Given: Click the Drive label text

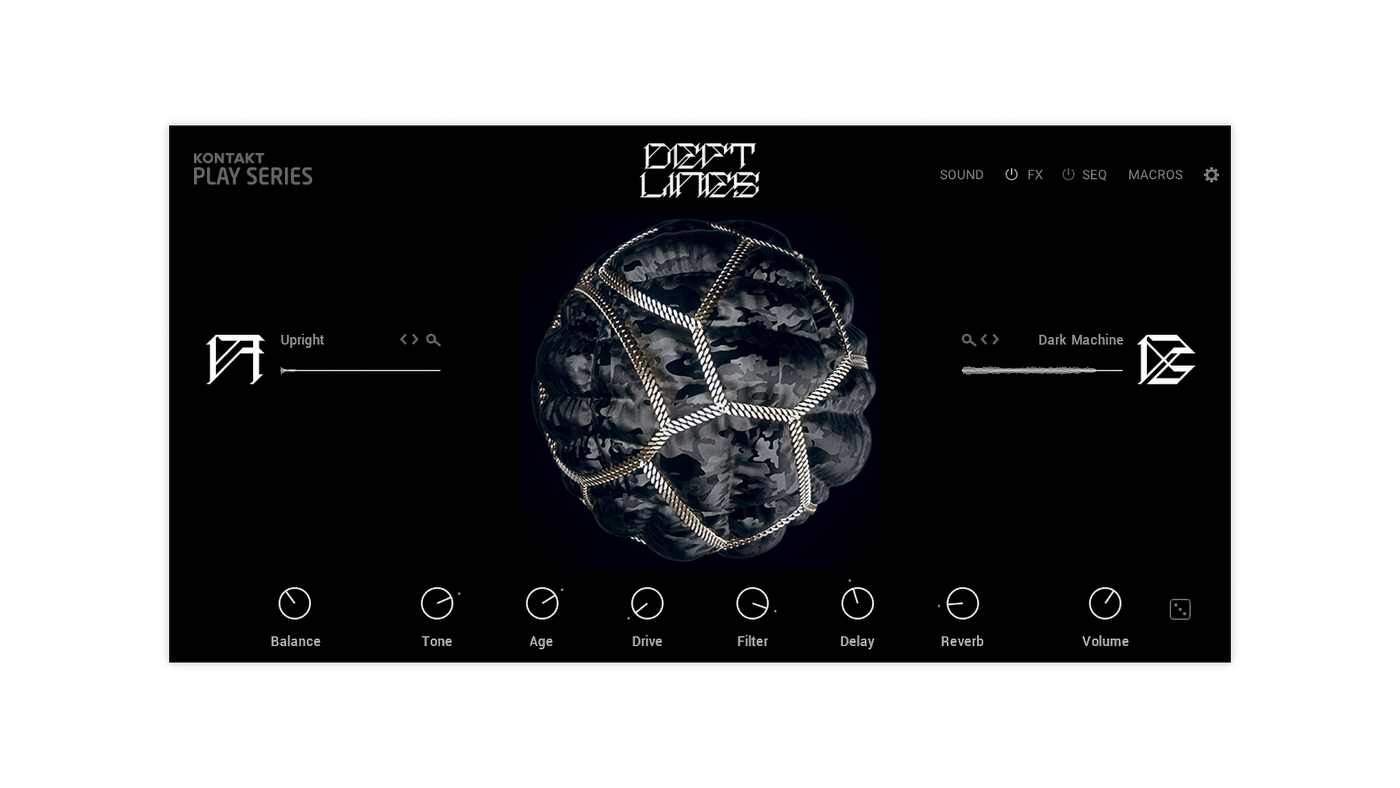Looking at the screenshot, I should (x=647, y=642).
